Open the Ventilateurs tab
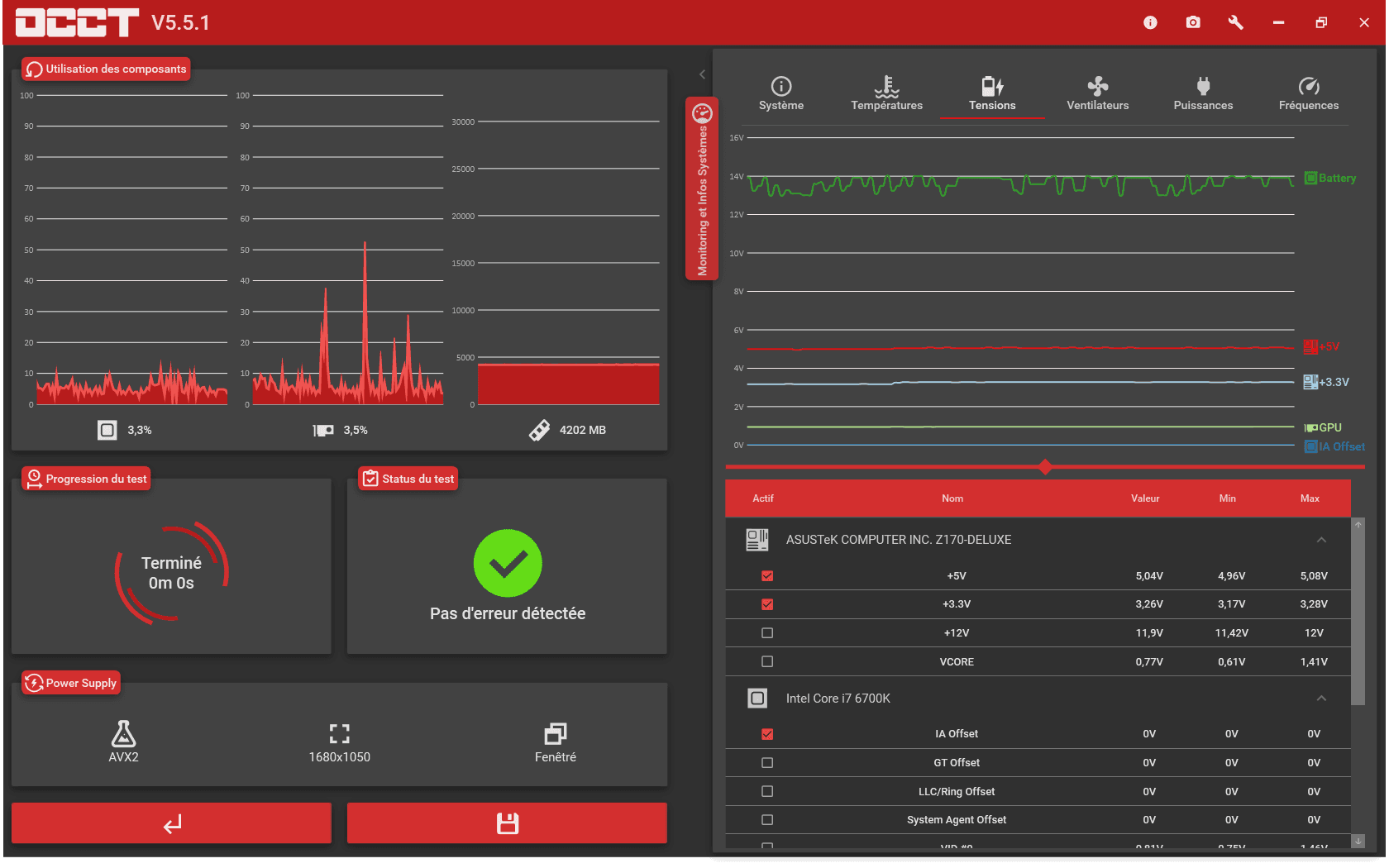This screenshot has height=868, width=1389. coord(1098,94)
